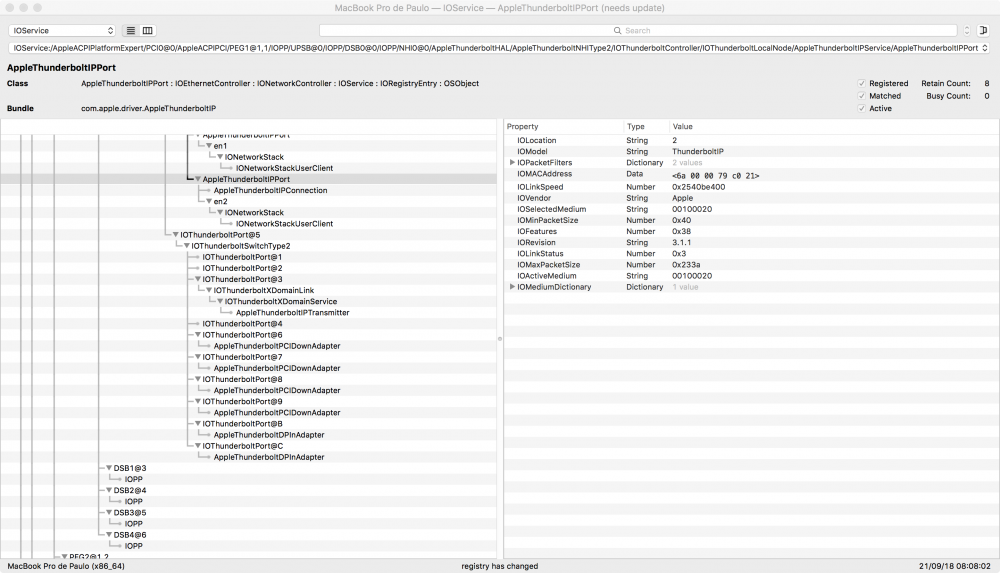Click the IOMACAddress data value

716,175
